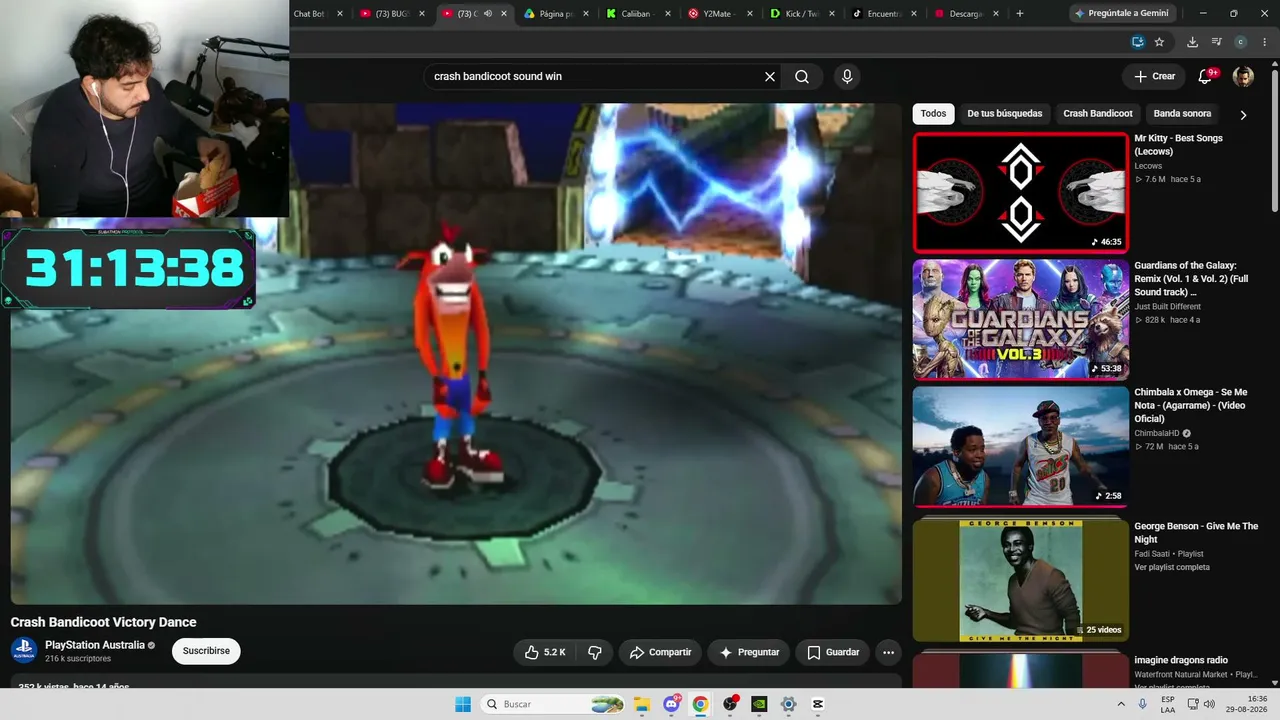Open NVIDIA app from taskbar

point(759,704)
